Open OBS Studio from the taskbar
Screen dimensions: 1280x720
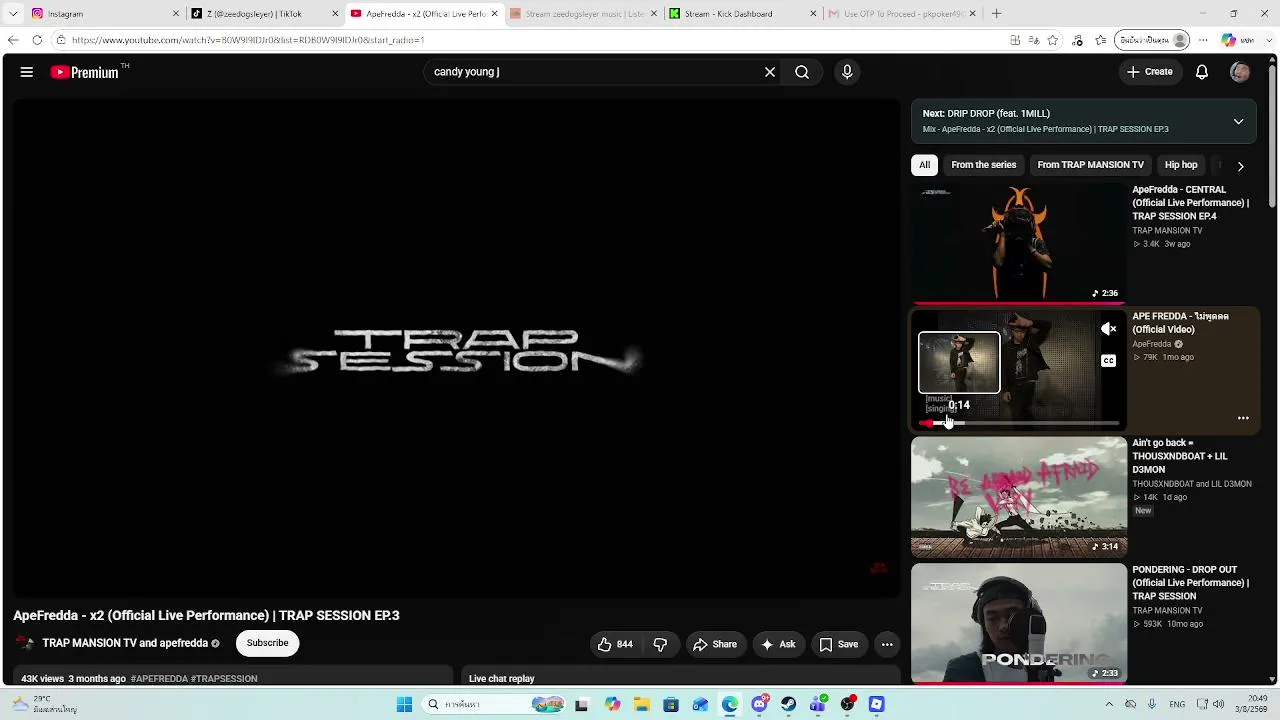point(848,705)
